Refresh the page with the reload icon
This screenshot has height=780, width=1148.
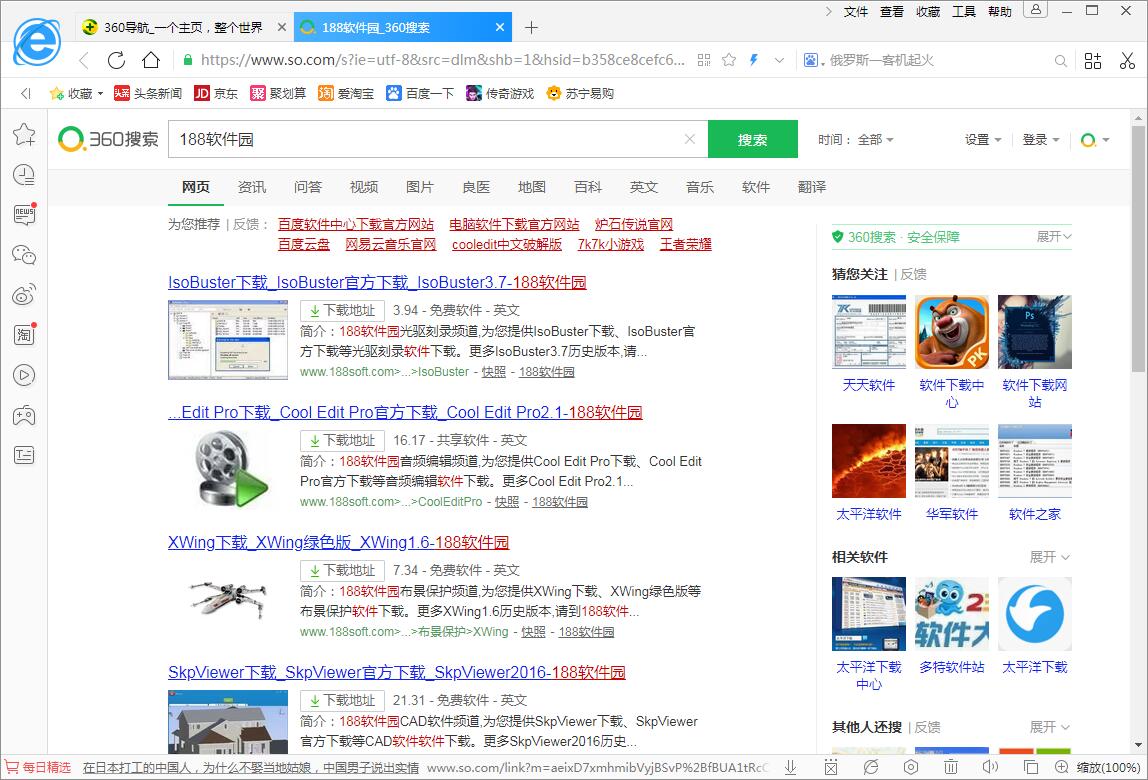(x=117, y=60)
